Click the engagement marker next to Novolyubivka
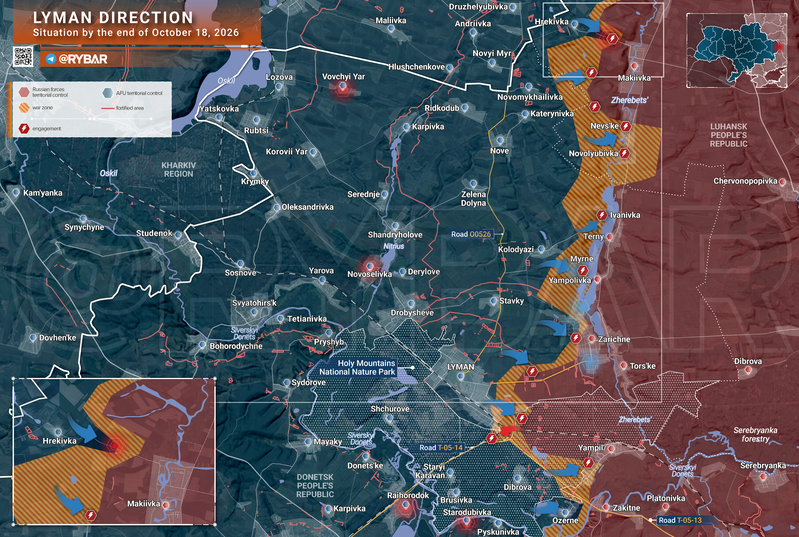Screen dimensions: 799x537 [625, 153]
